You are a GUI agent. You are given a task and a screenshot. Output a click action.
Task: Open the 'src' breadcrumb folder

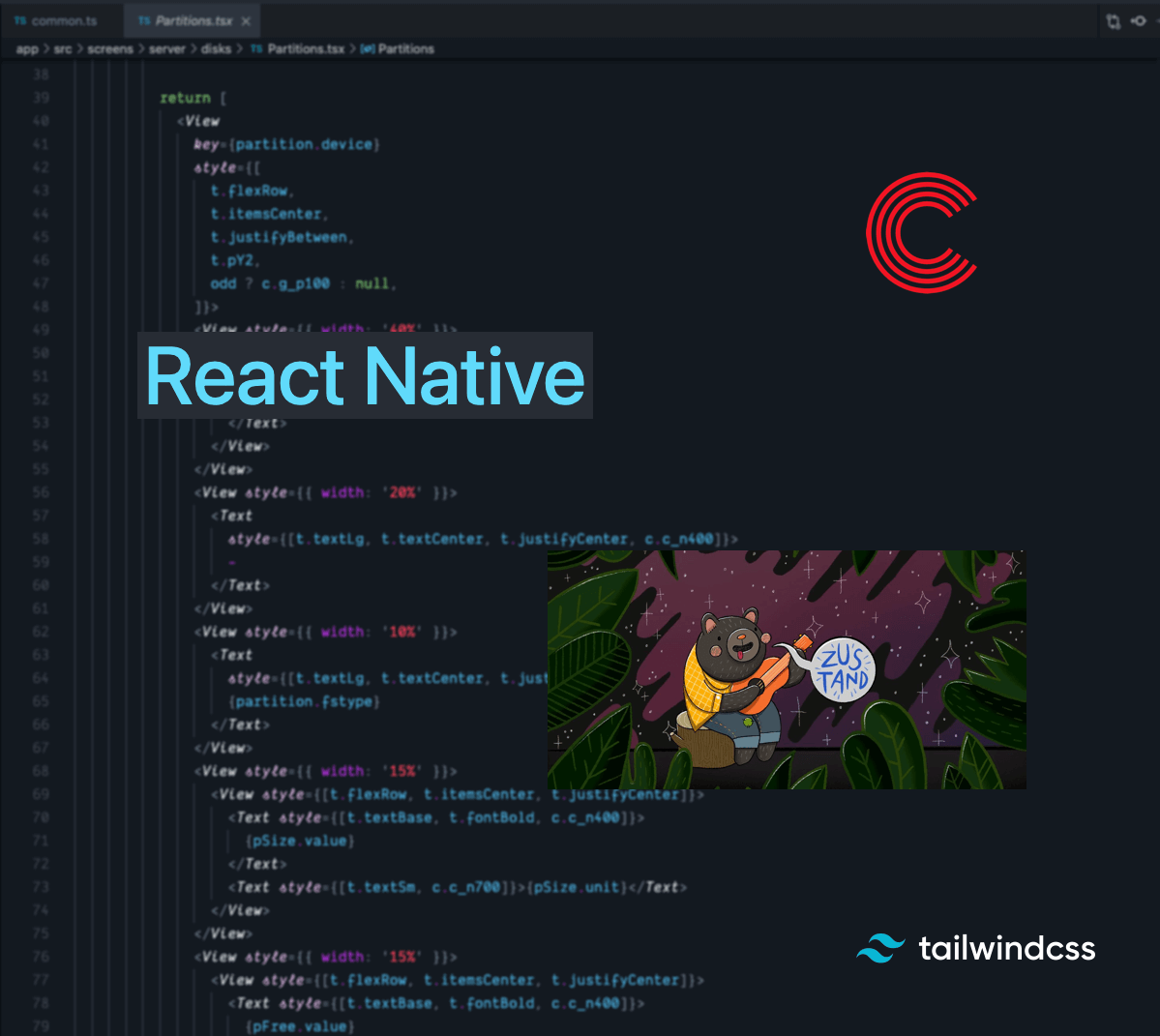pyautogui.click(x=63, y=48)
